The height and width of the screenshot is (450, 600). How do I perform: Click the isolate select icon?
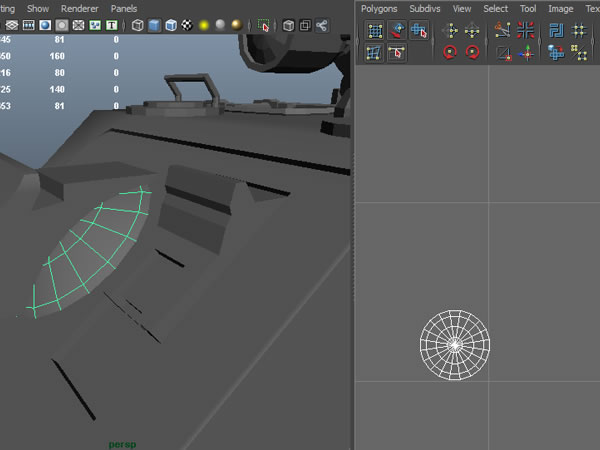pyautogui.click(x=263, y=25)
